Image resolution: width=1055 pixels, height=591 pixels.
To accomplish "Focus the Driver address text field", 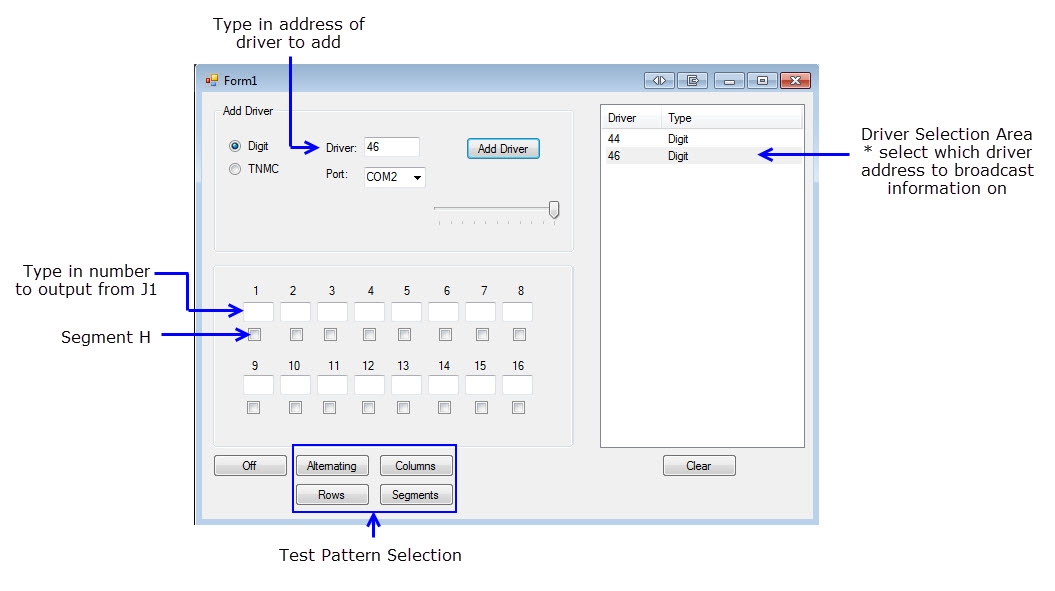I will (x=391, y=147).
